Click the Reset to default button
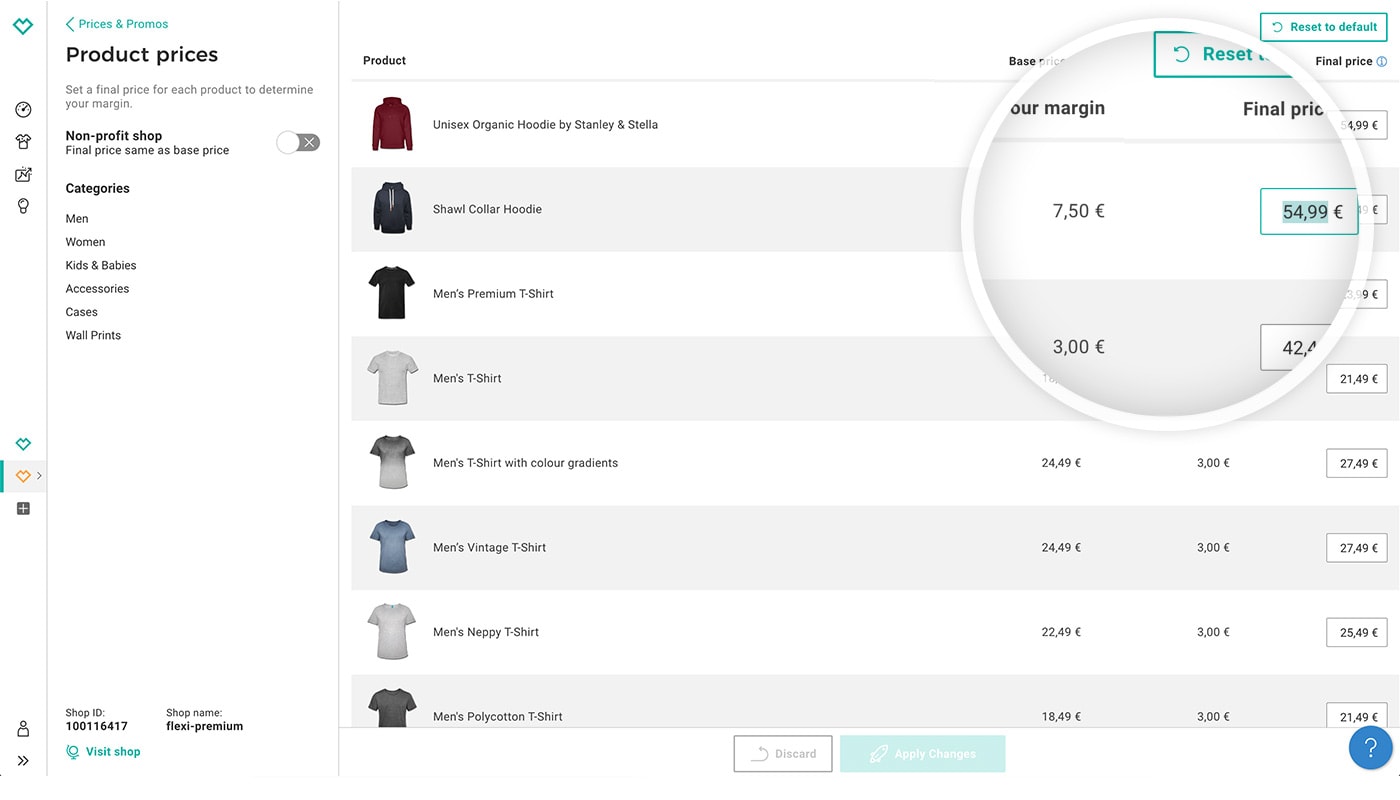The width and height of the screenshot is (1400, 800). (x=1323, y=27)
